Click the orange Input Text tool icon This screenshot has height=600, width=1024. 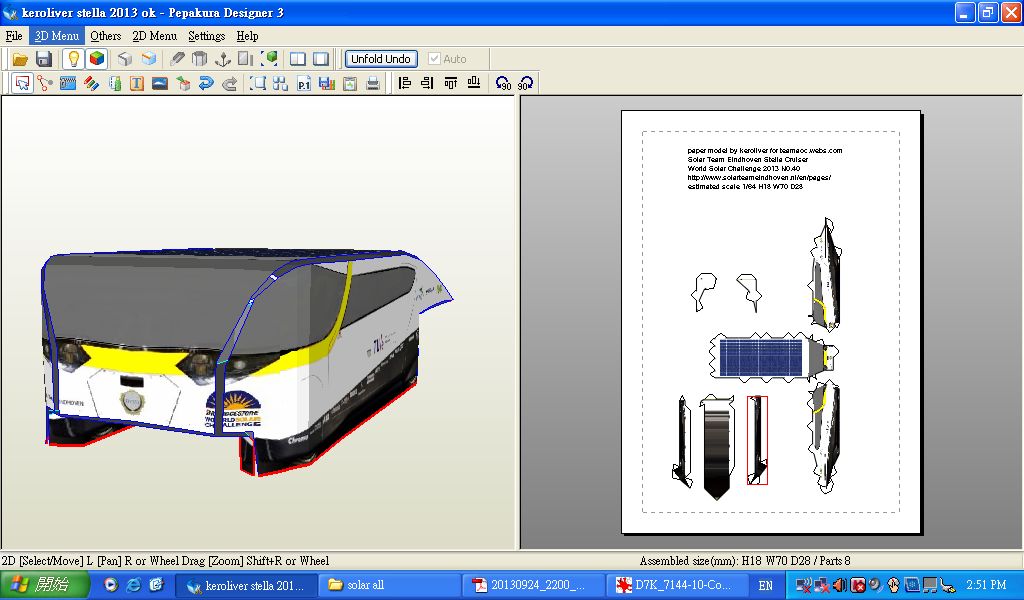tap(137, 84)
